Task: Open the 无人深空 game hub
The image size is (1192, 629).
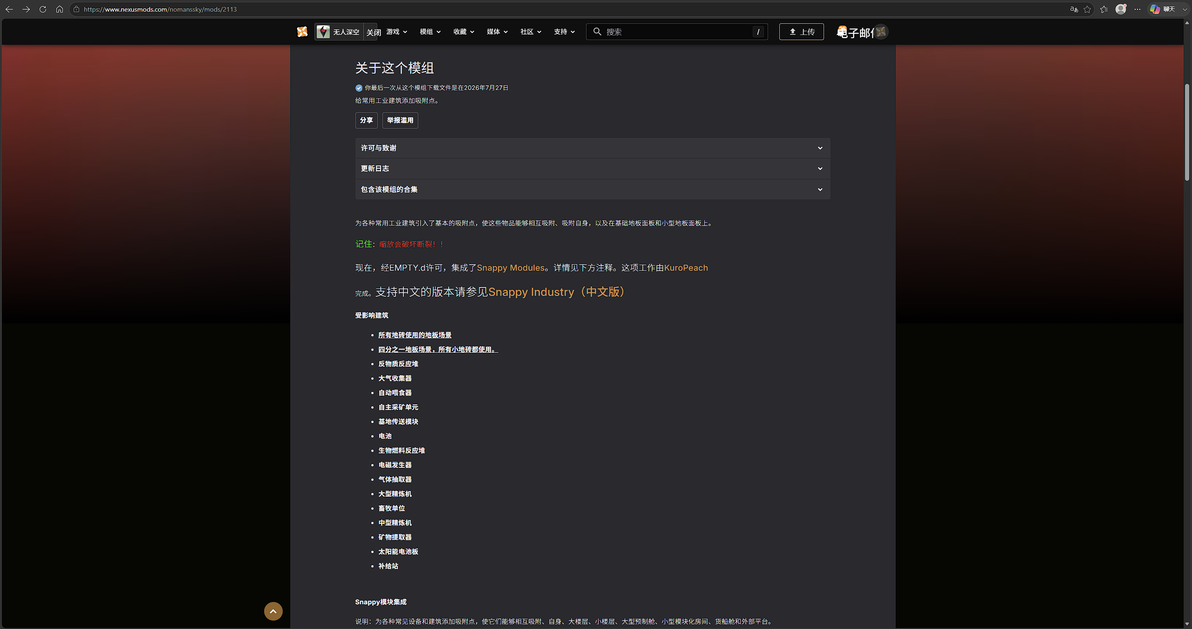Action: coord(338,32)
